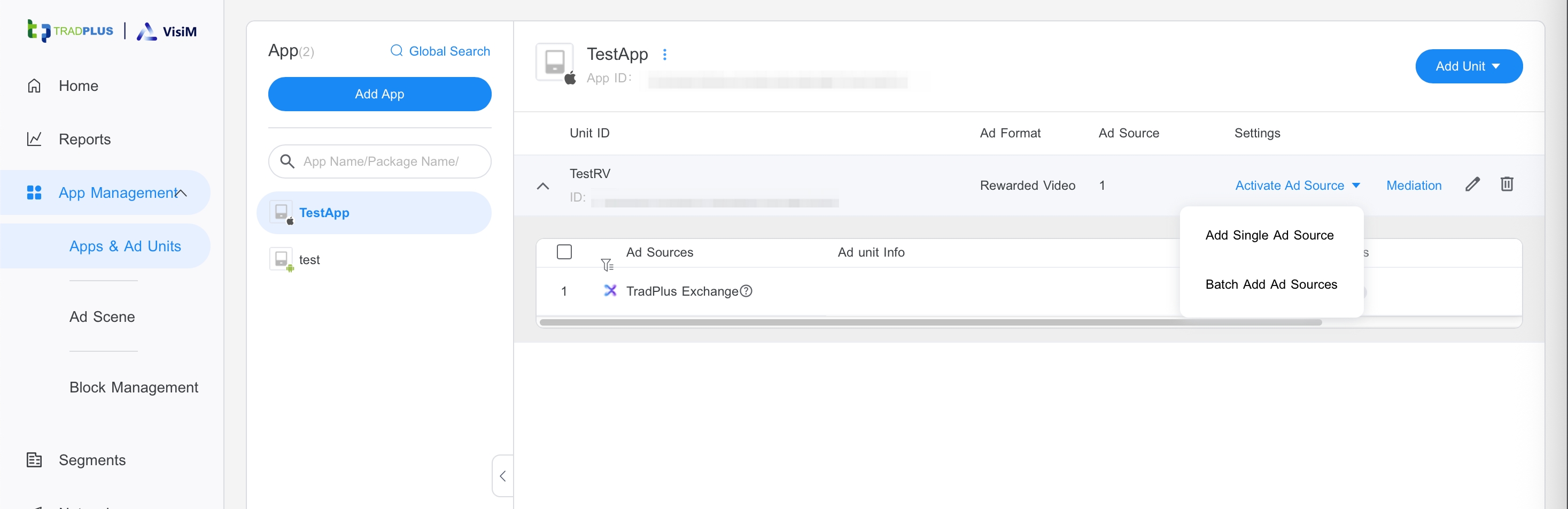Open the three-dot menu next to TestApp
Viewport: 1568px width, 509px height.
(x=665, y=55)
